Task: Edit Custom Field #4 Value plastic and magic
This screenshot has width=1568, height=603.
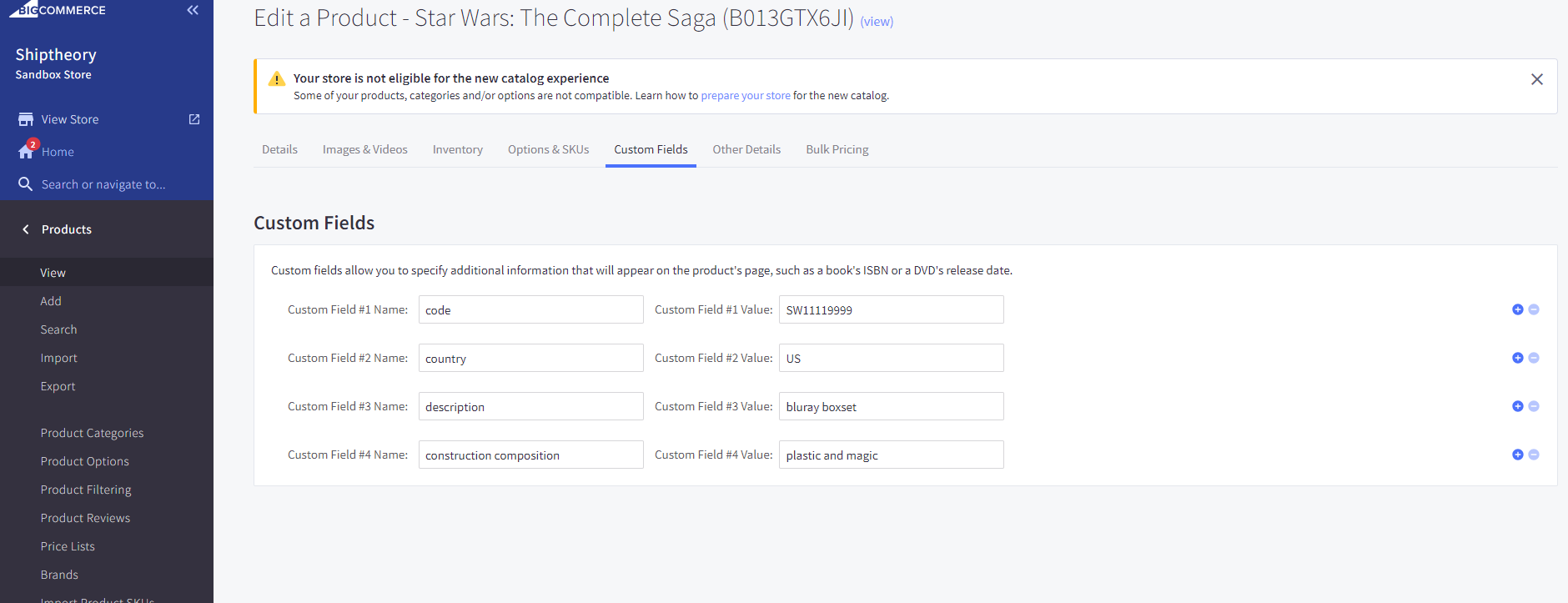Action: 892,455
